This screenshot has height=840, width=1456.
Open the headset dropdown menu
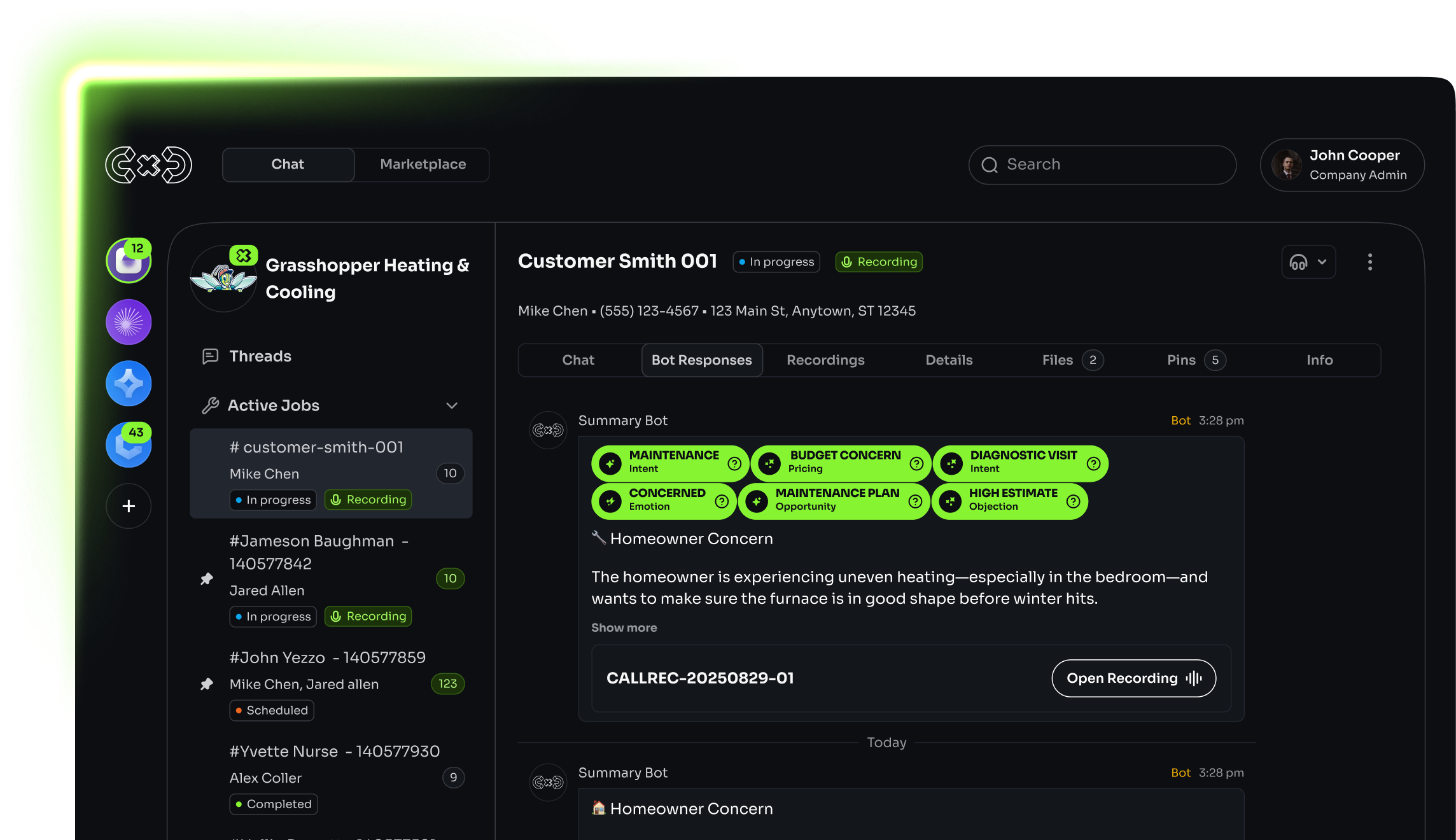pos(1308,262)
